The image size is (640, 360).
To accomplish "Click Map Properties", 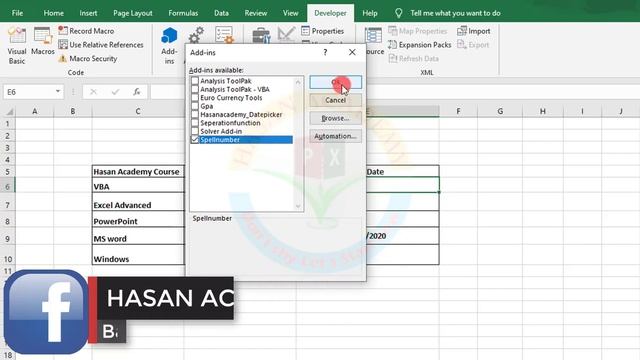I will (418, 31).
